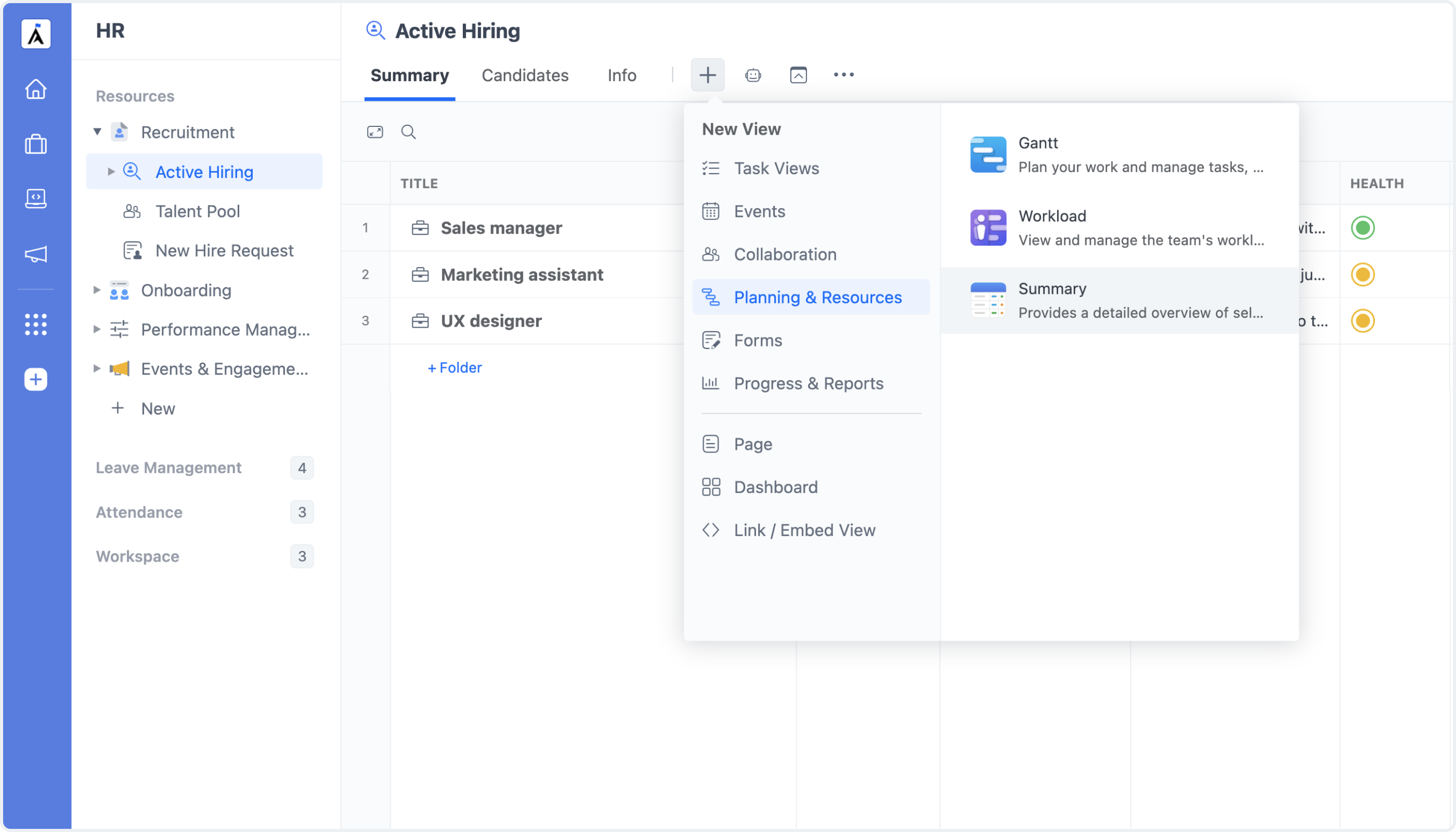Expand the Active Hiring tree arrow
The width and height of the screenshot is (1456, 832).
[x=111, y=172]
